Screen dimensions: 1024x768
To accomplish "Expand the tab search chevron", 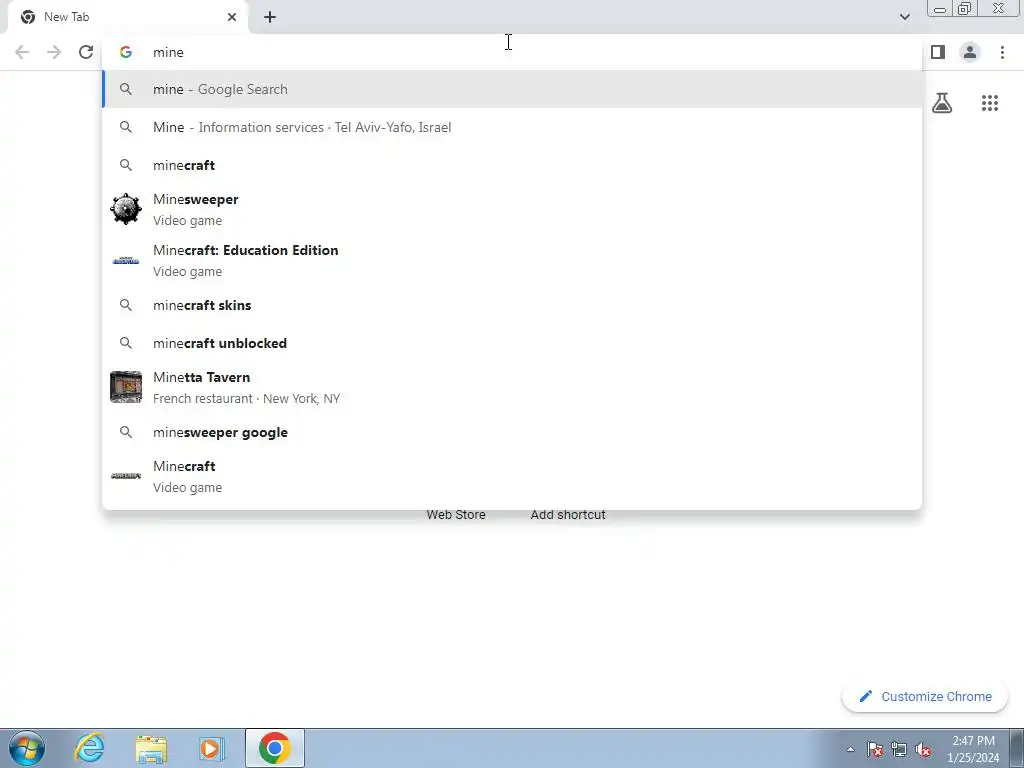I will click(x=904, y=17).
